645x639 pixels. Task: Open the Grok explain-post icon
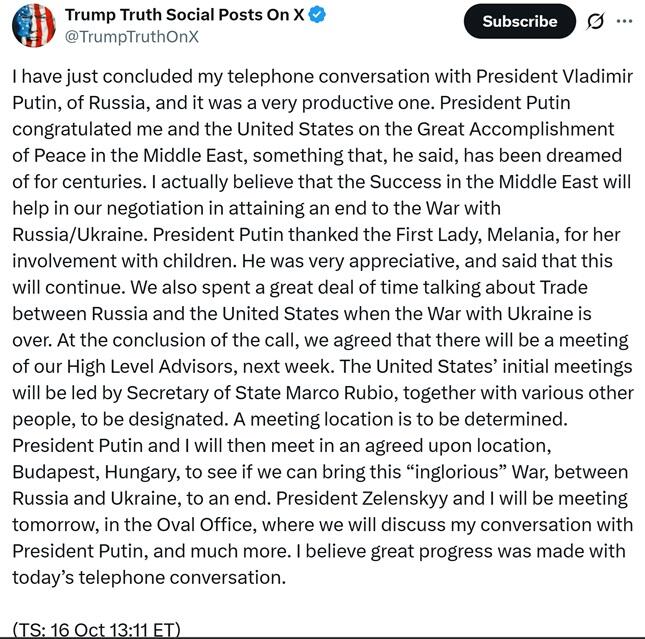click(x=596, y=21)
